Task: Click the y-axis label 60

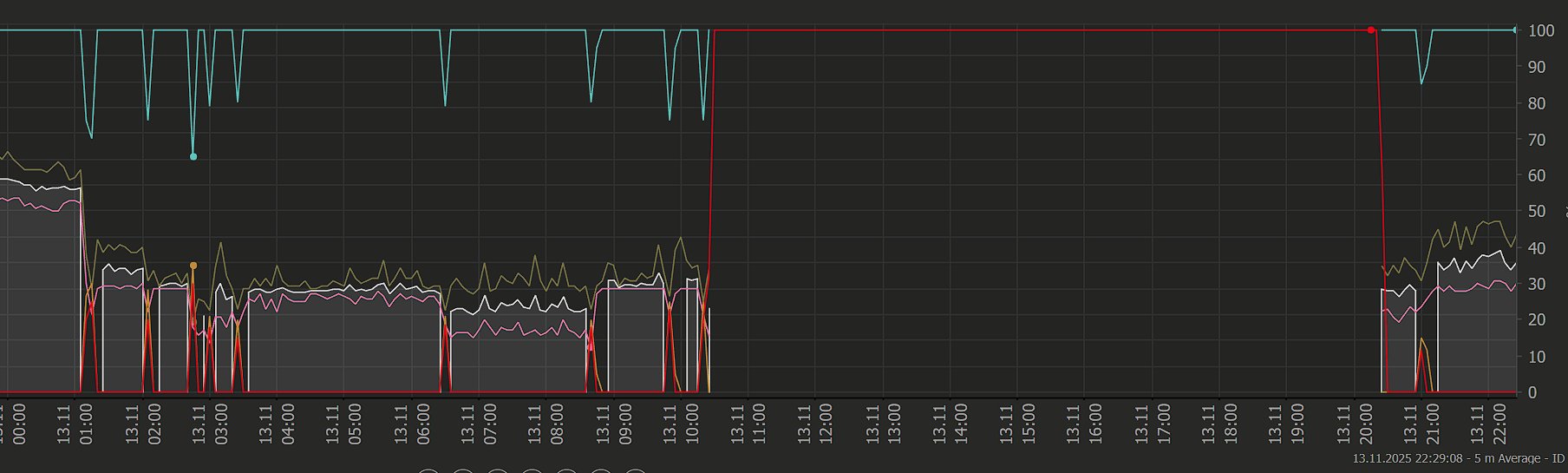Action: click(x=1537, y=175)
